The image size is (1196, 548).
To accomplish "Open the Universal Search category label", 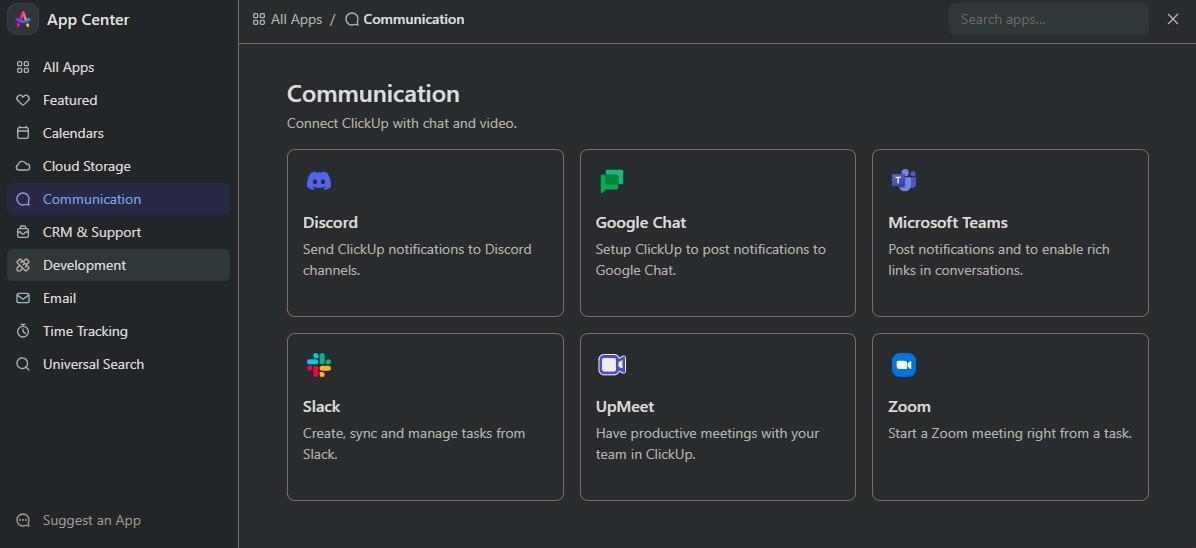I will 93,364.
